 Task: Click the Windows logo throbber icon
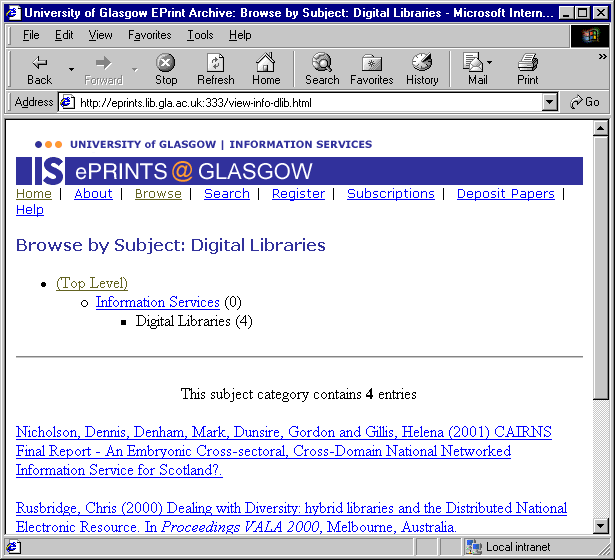[x=590, y=36]
